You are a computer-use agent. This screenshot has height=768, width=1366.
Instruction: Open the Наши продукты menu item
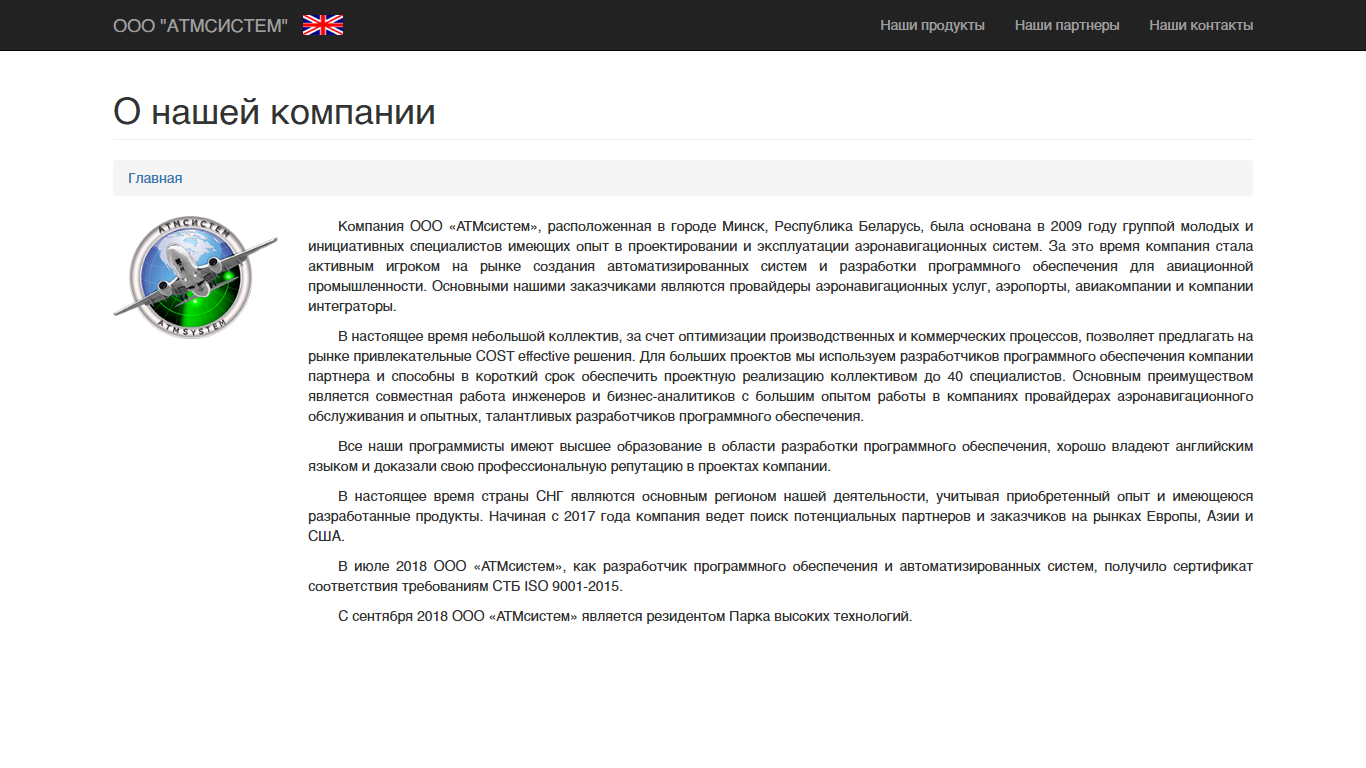pyautogui.click(x=932, y=25)
